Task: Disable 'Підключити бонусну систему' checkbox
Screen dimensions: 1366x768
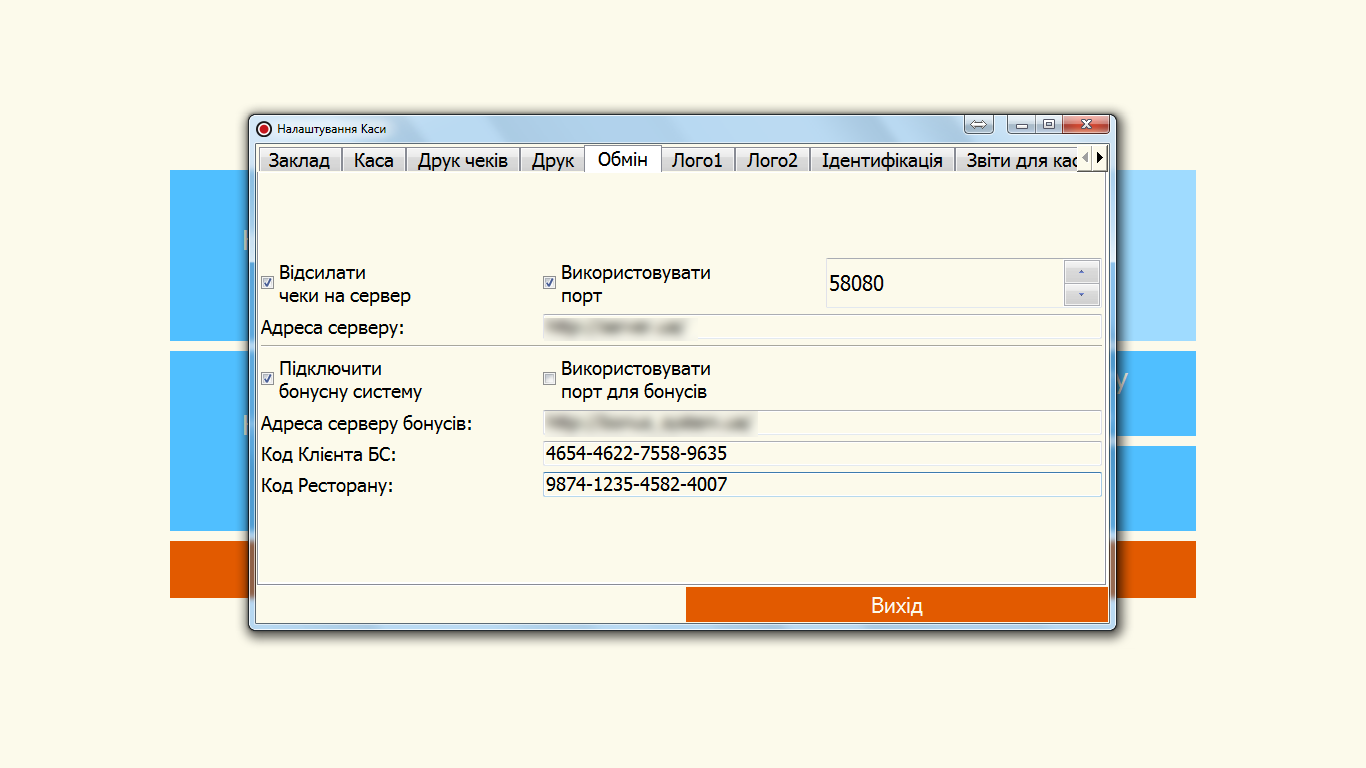Action: click(268, 379)
